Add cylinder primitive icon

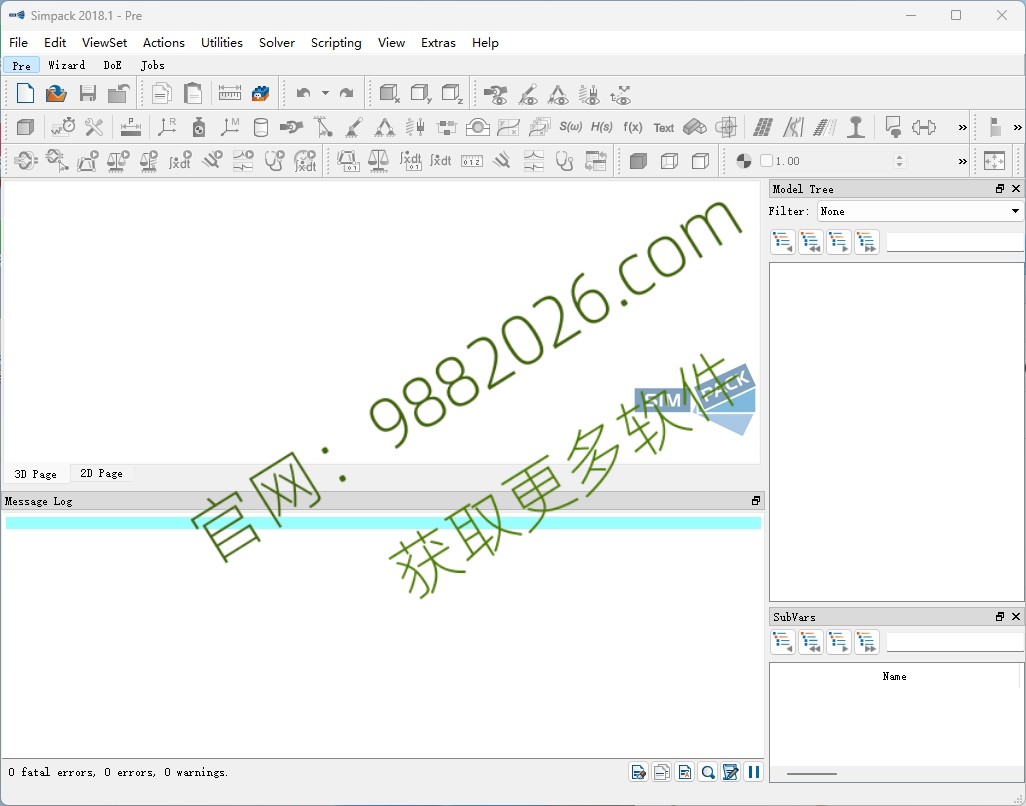[260, 127]
